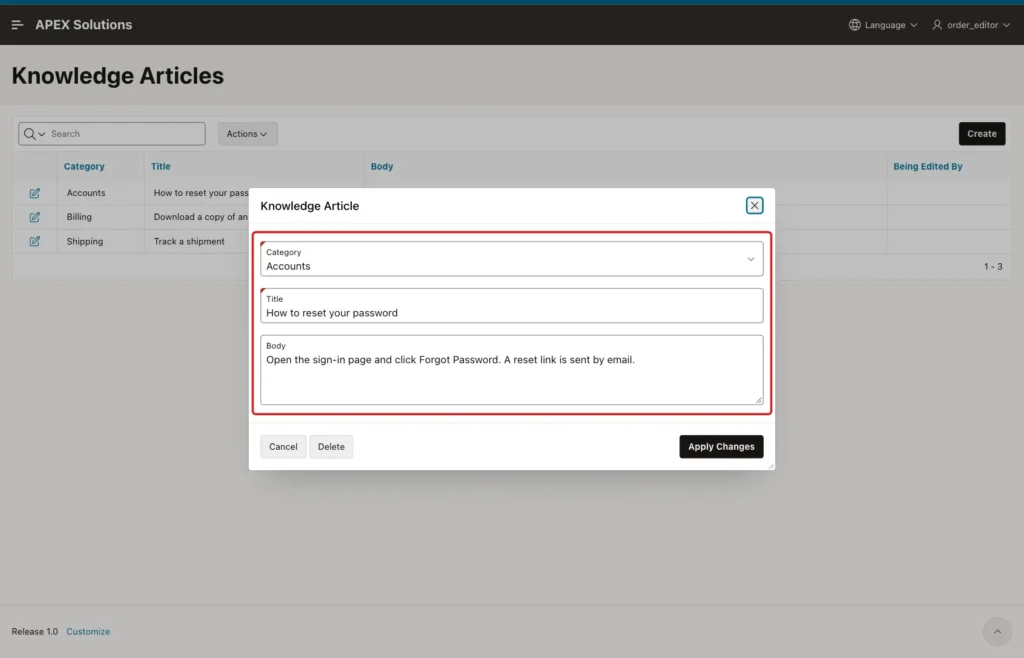Image resolution: width=1024 pixels, height=658 pixels.
Task: Click the user profile icon
Action: 937,25
